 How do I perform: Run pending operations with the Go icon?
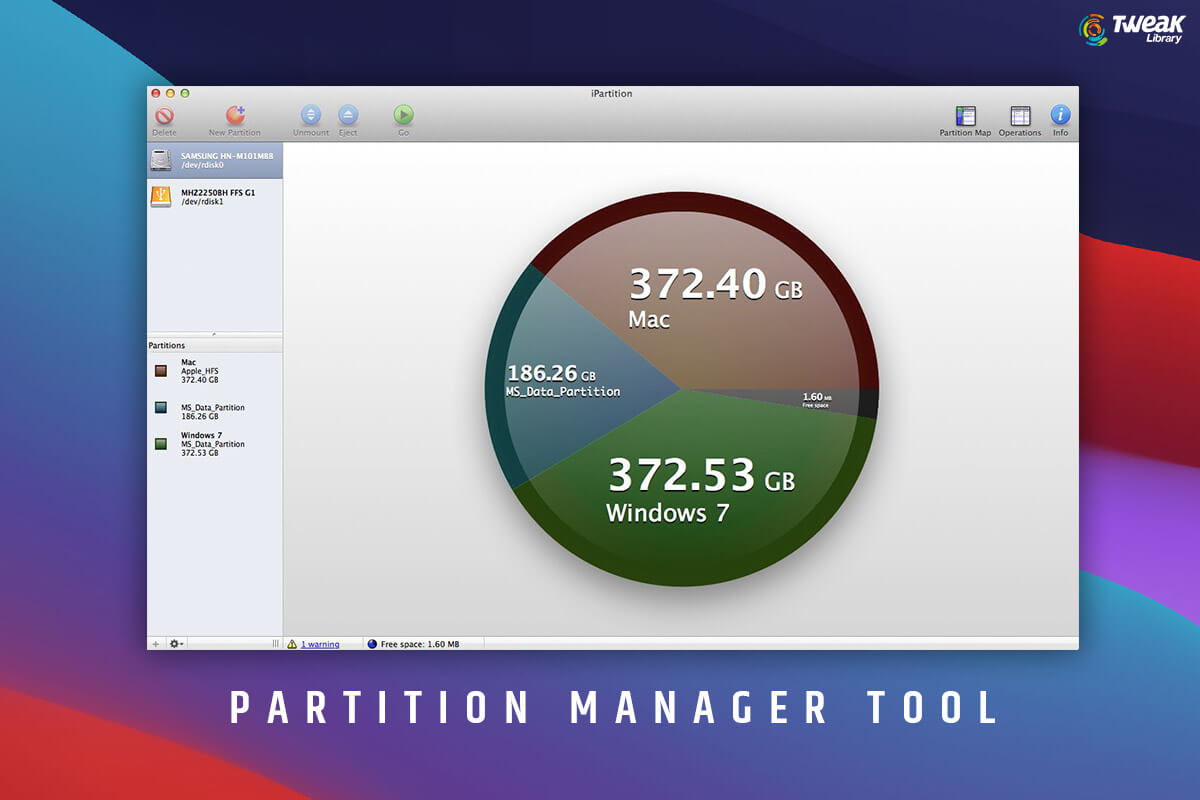point(403,116)
